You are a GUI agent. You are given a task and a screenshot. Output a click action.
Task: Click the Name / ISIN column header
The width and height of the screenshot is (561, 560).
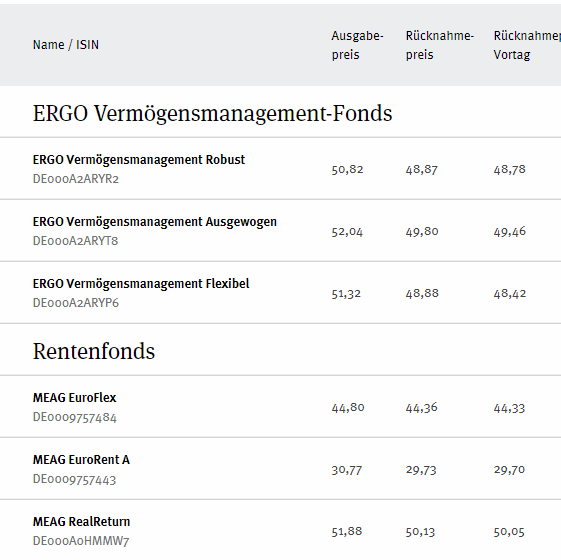pos(66,45)
